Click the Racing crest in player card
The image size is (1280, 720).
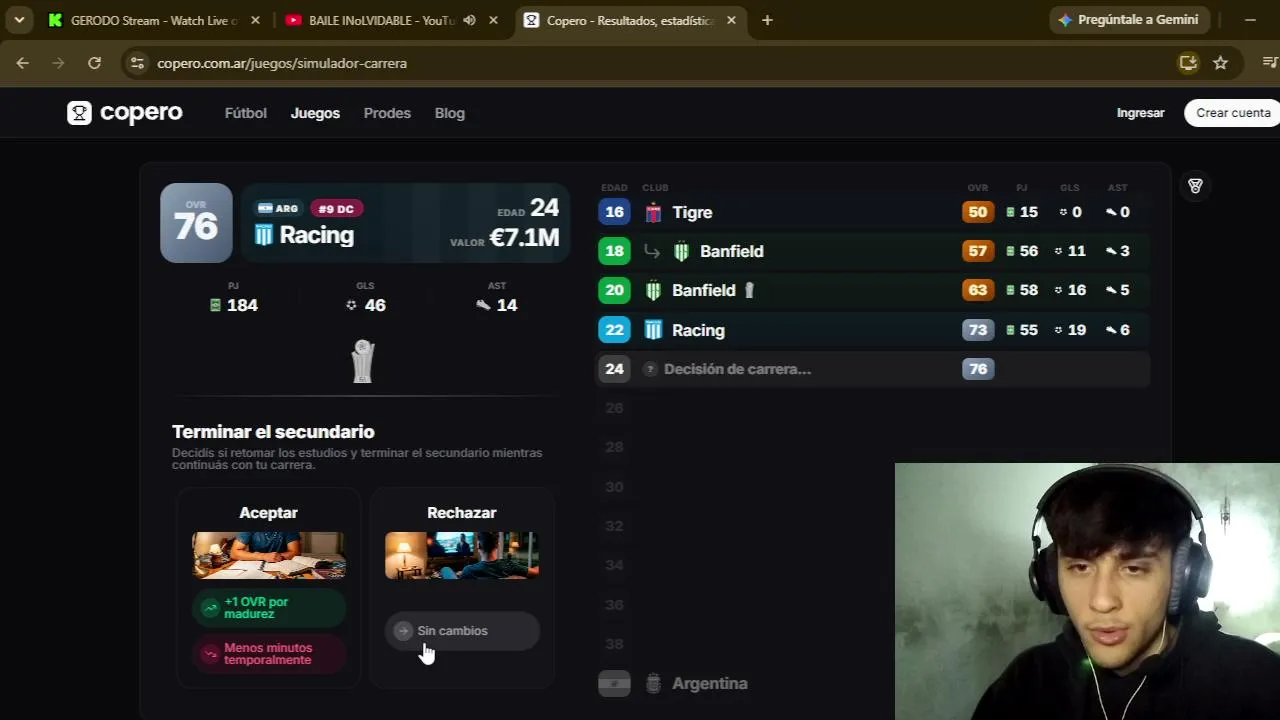pos(263,235)
